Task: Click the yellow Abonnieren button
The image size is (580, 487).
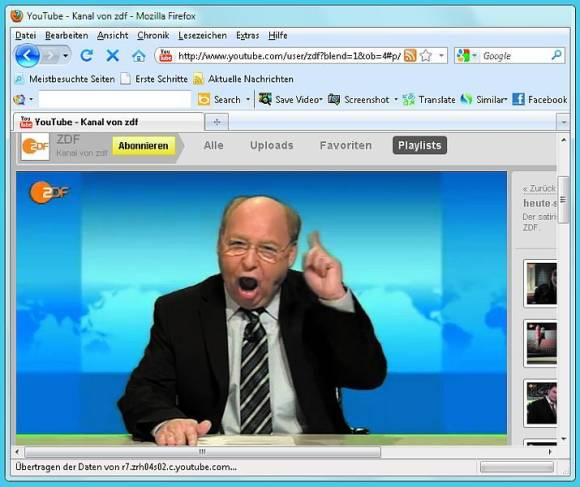Action: (143, 146)
